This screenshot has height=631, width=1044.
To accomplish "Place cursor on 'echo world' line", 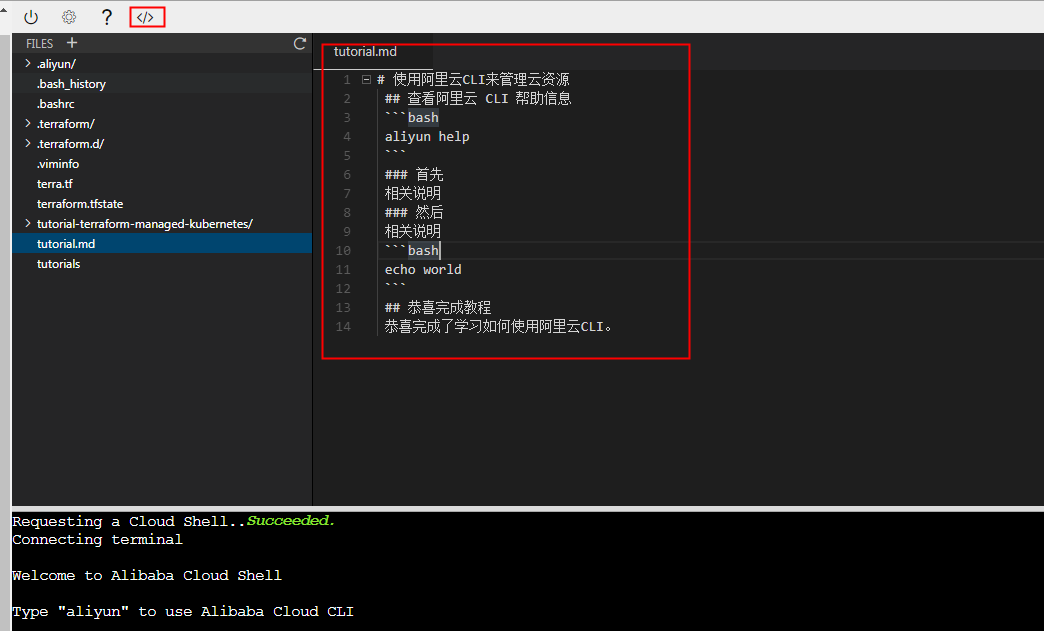I will click(x=423, y=270).
